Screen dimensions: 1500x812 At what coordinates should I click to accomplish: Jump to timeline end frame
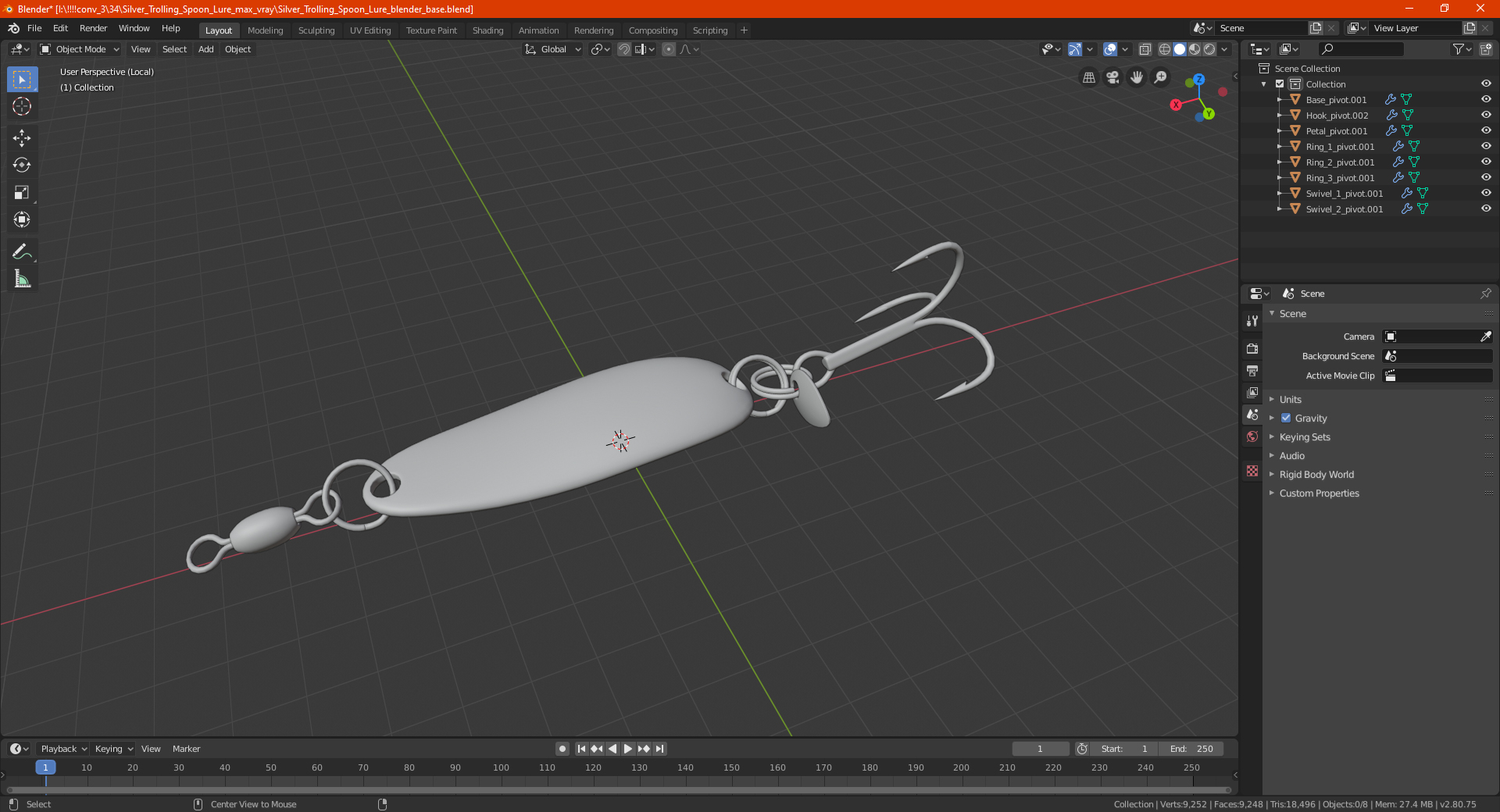tap(659, 749)
